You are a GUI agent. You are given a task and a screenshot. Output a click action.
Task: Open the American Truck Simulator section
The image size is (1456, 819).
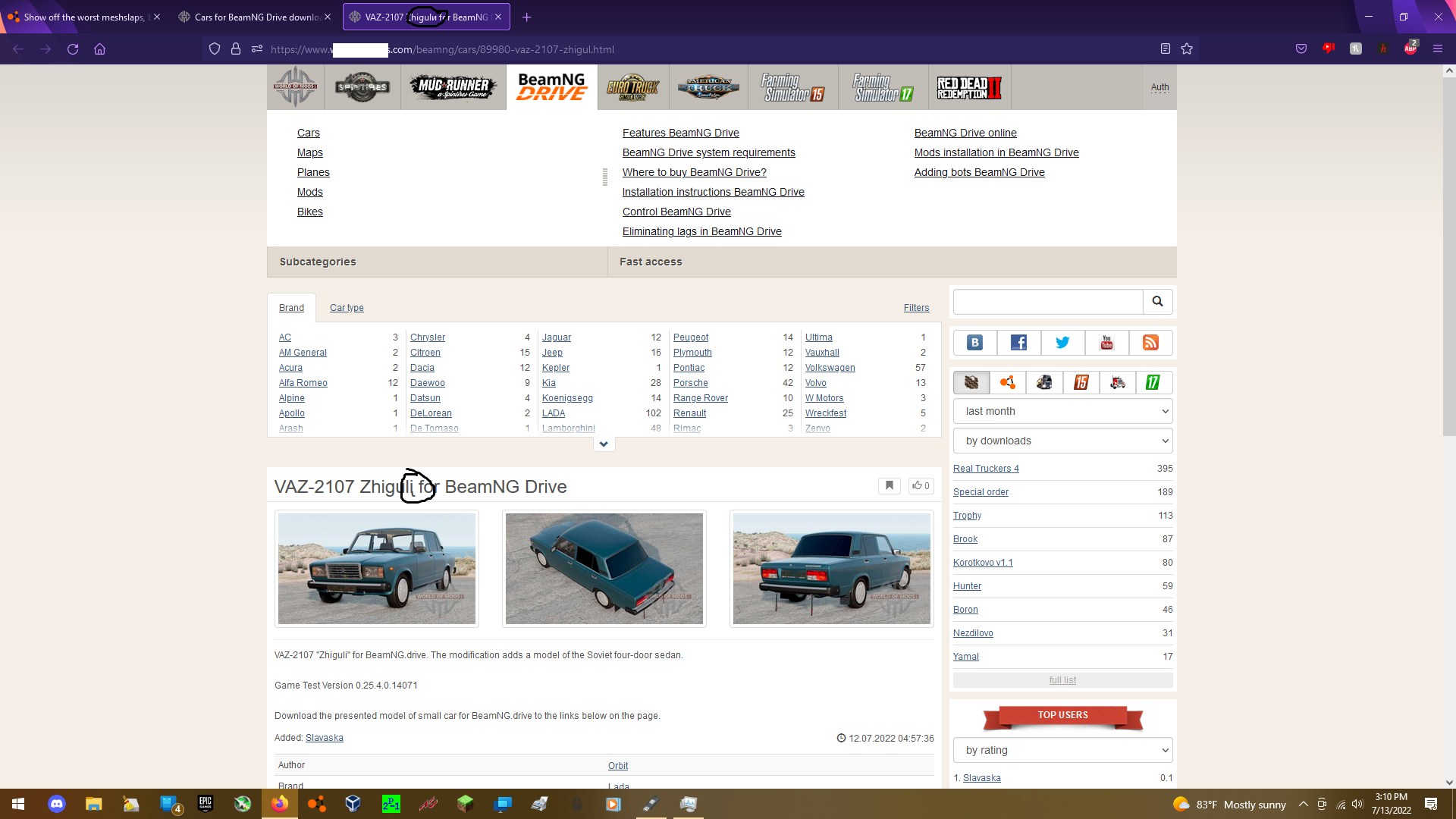[708, 87]
